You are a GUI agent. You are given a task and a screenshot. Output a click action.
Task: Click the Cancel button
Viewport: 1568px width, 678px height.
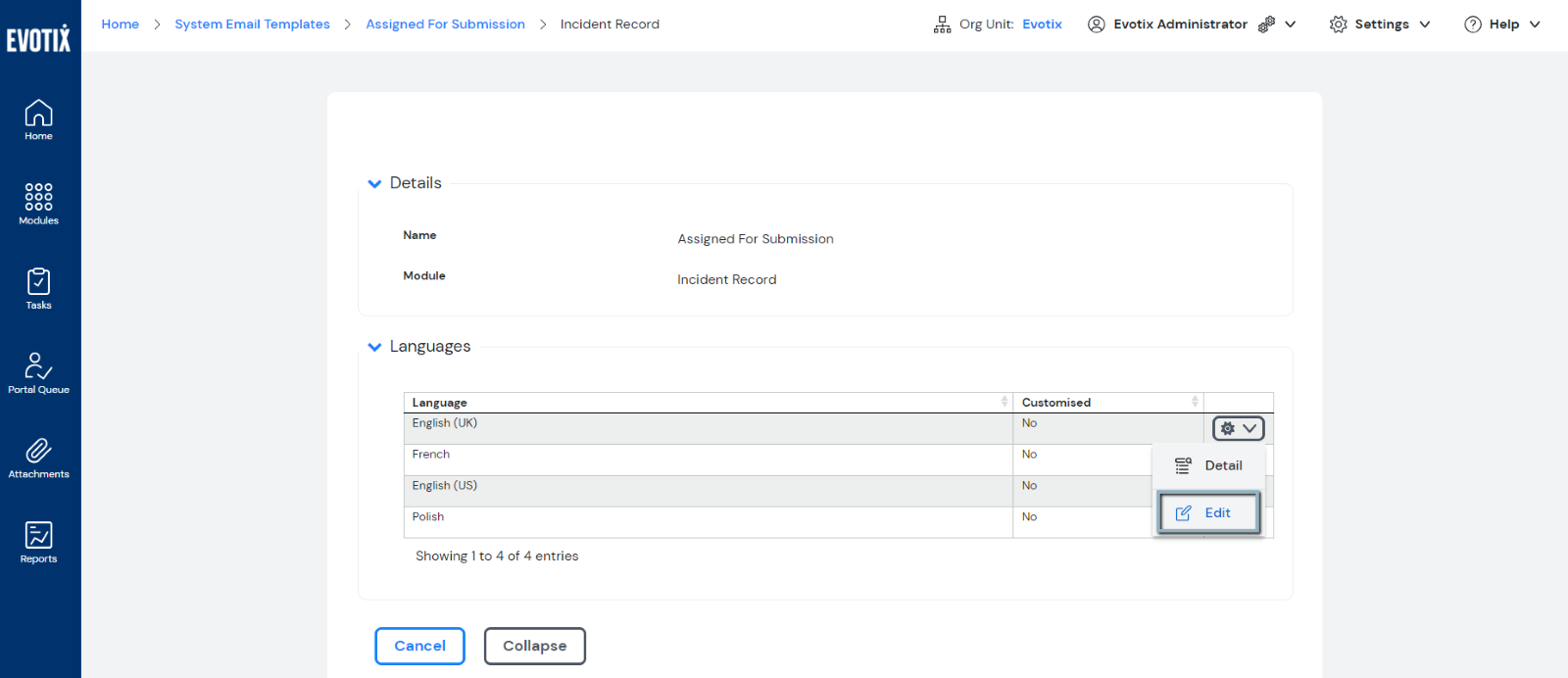pyautogui.click(x=419, y=646)
